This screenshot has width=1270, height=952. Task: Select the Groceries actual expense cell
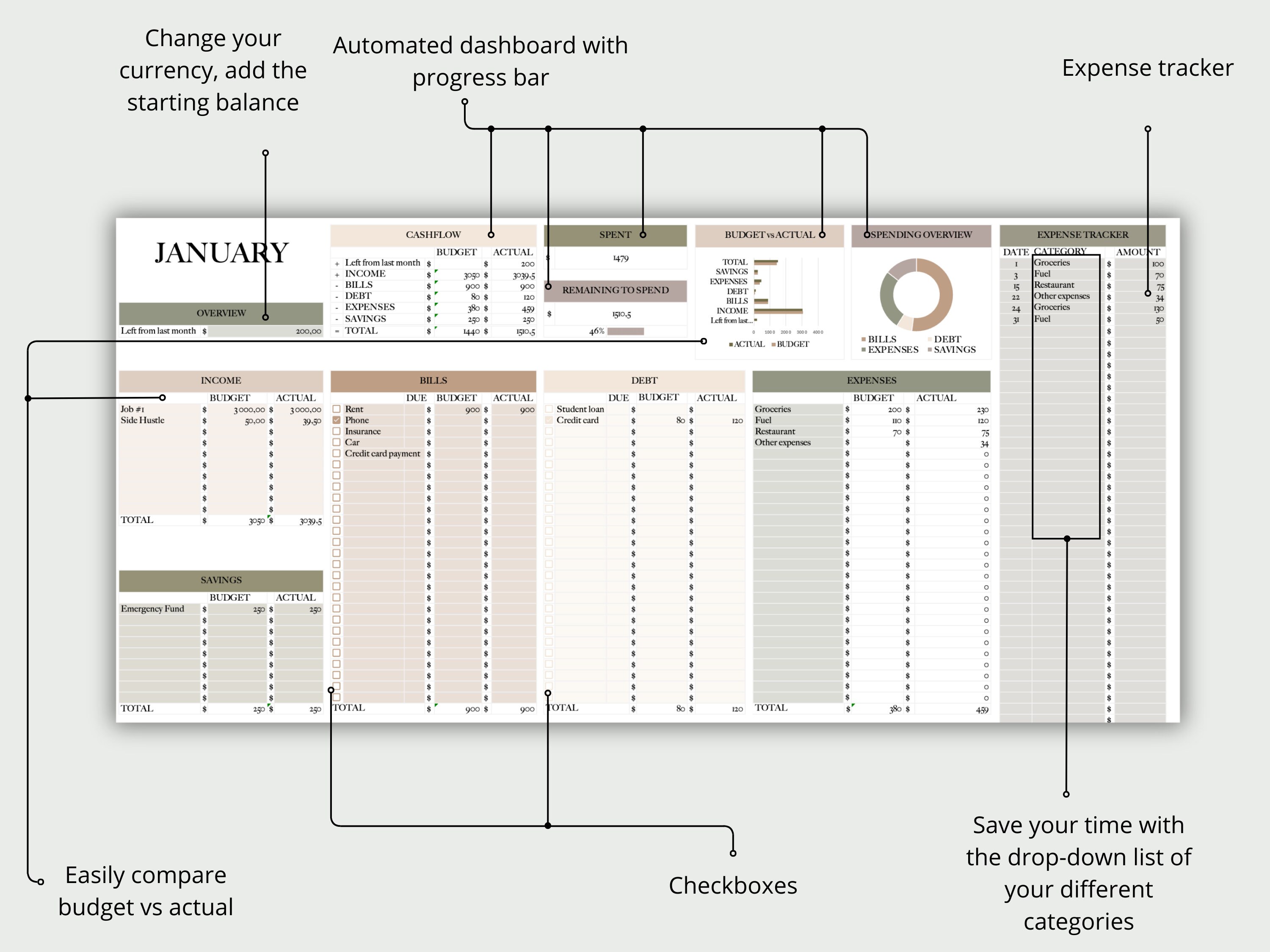coord(952,410)
